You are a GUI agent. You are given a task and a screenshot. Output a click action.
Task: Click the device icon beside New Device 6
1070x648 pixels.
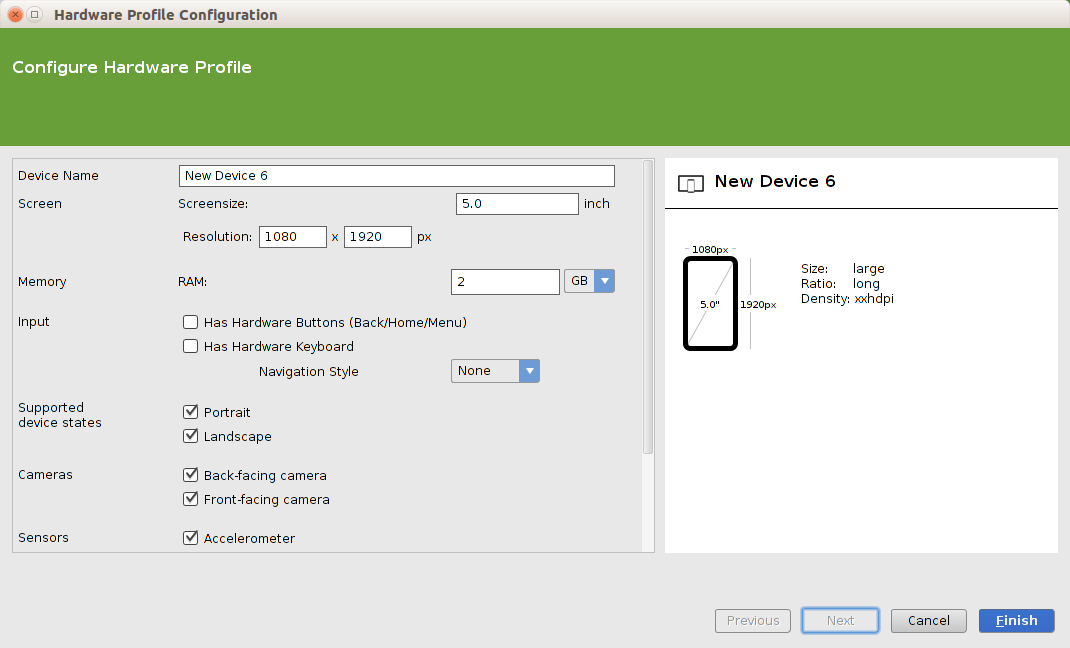coord(690,183)
